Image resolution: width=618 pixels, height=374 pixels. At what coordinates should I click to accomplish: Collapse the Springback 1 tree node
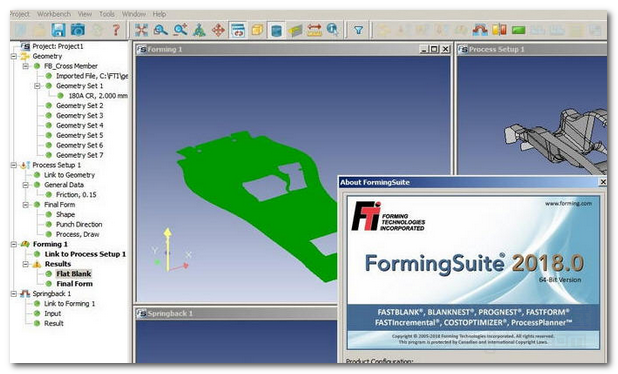pos(13,294)
